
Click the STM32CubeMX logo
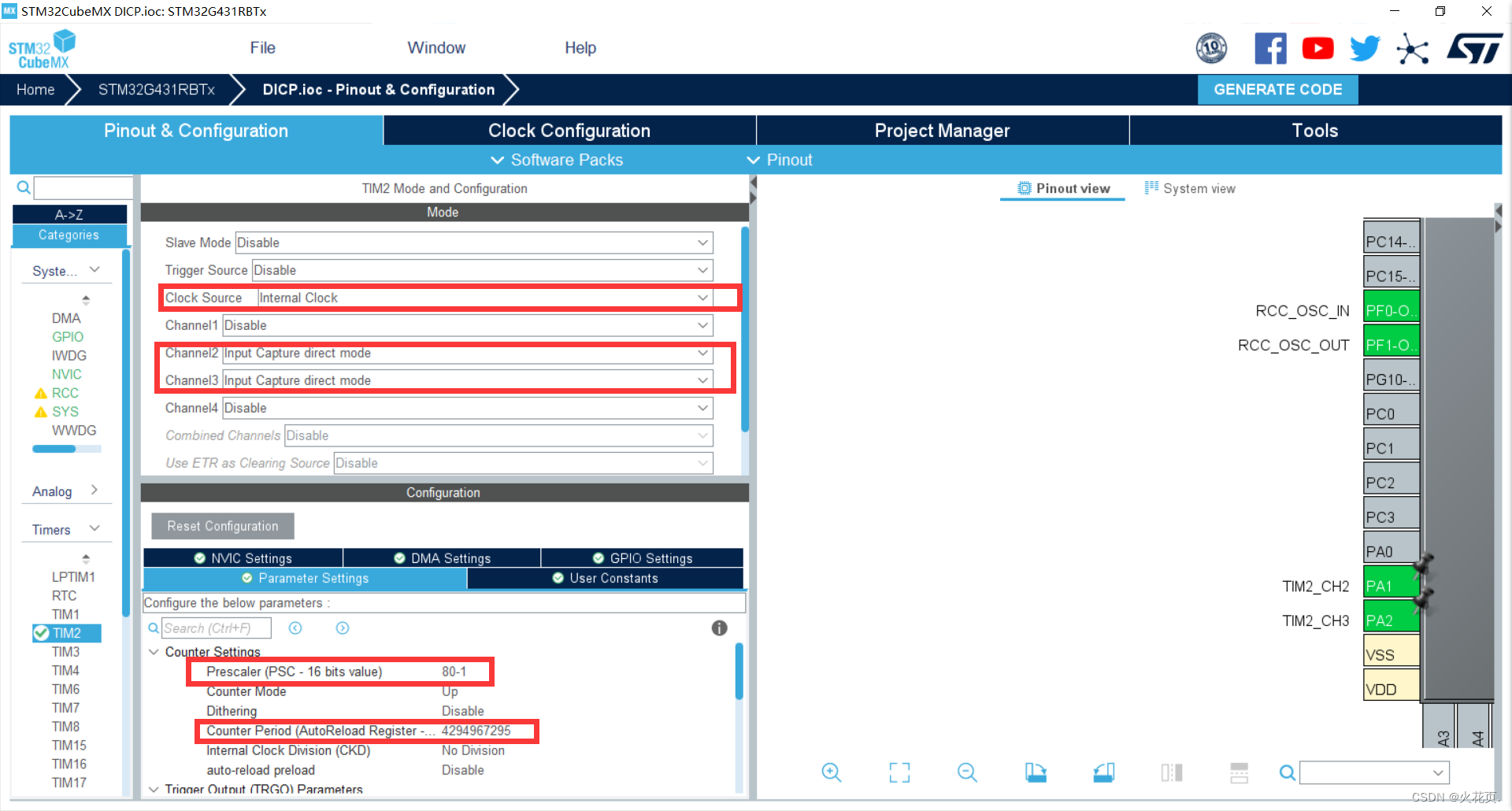coord(42,49)
